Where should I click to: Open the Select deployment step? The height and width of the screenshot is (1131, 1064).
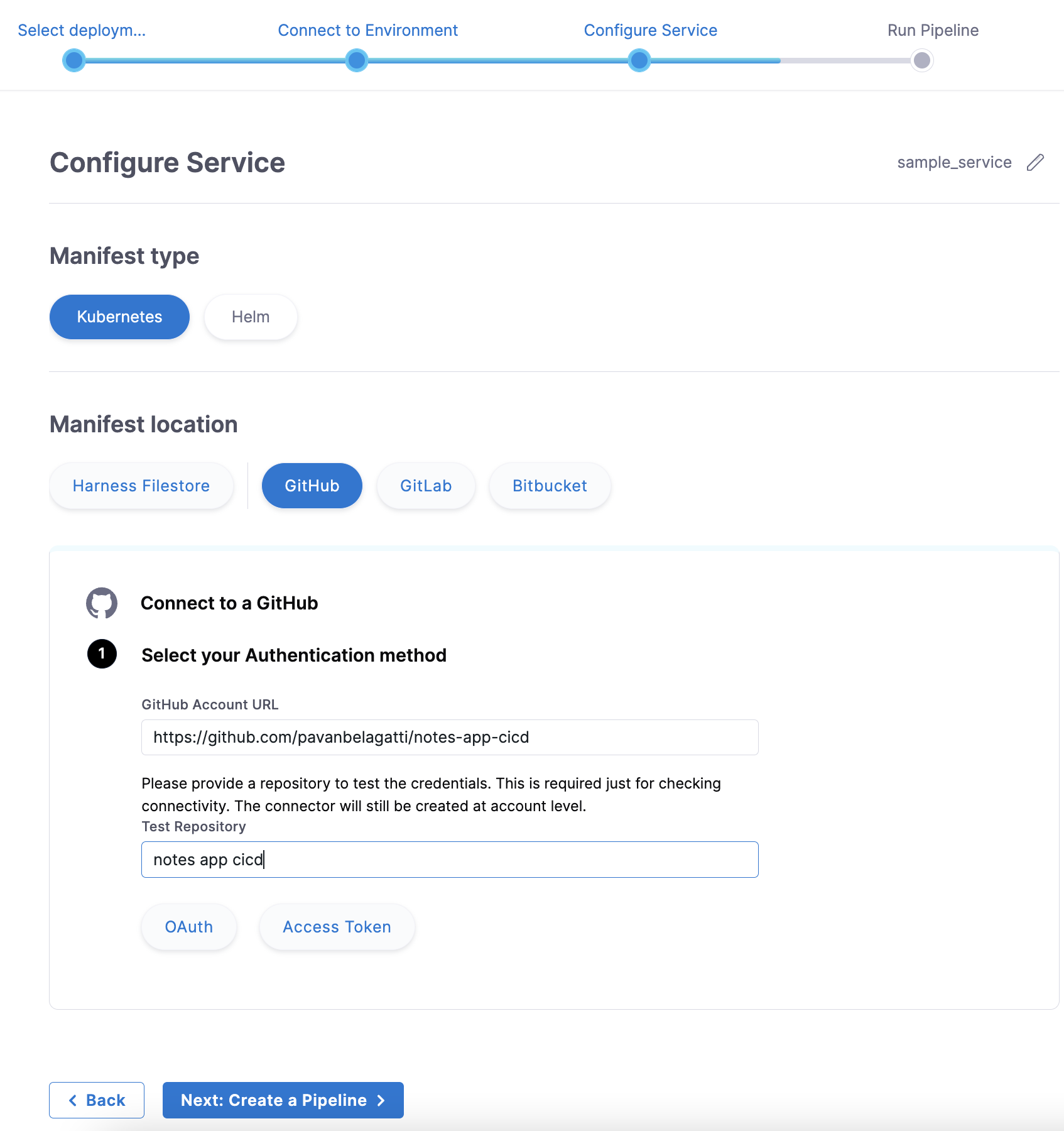tap(82, 30)
